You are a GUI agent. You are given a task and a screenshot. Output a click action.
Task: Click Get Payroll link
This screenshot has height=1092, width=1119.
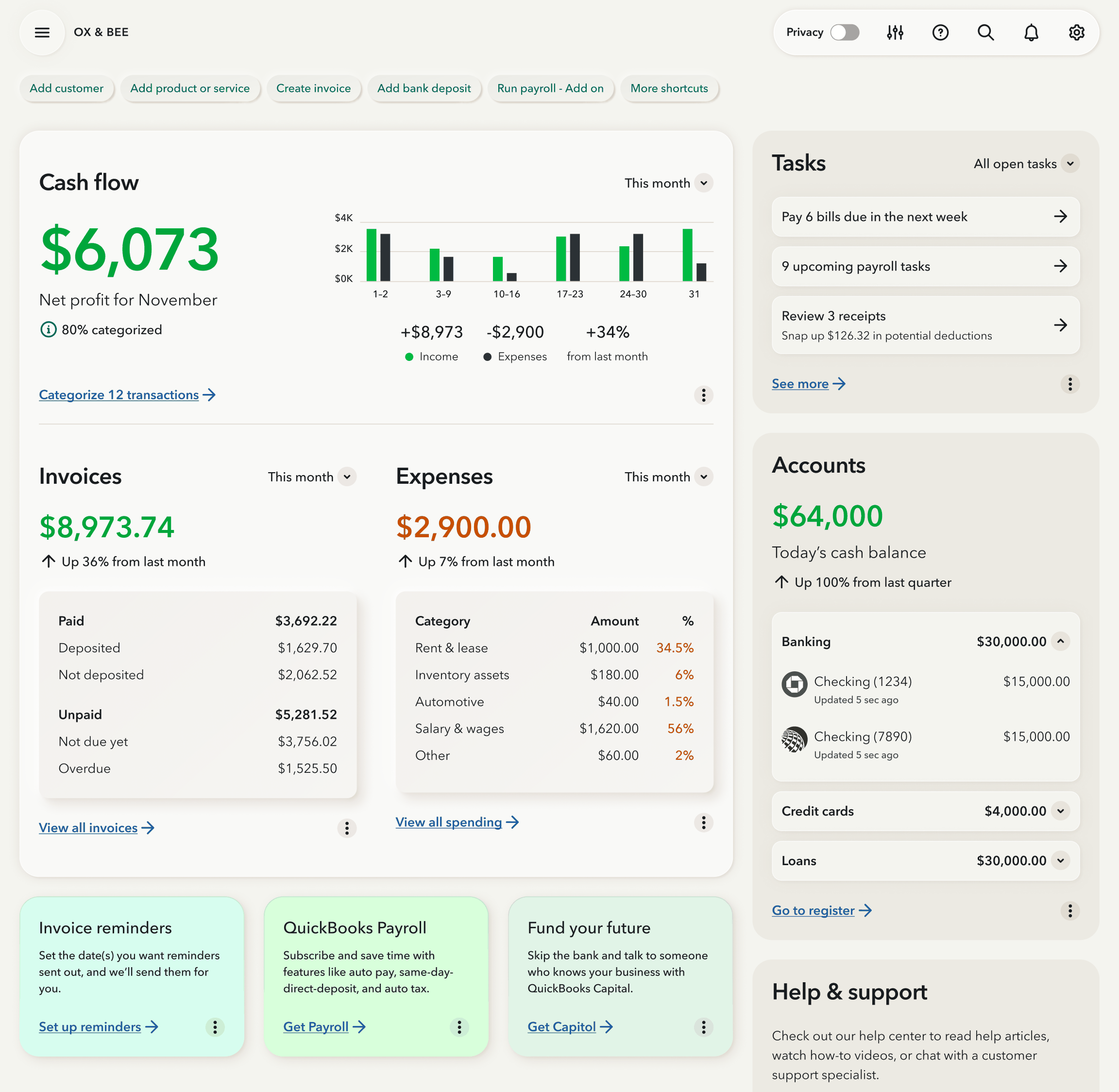324,1026
